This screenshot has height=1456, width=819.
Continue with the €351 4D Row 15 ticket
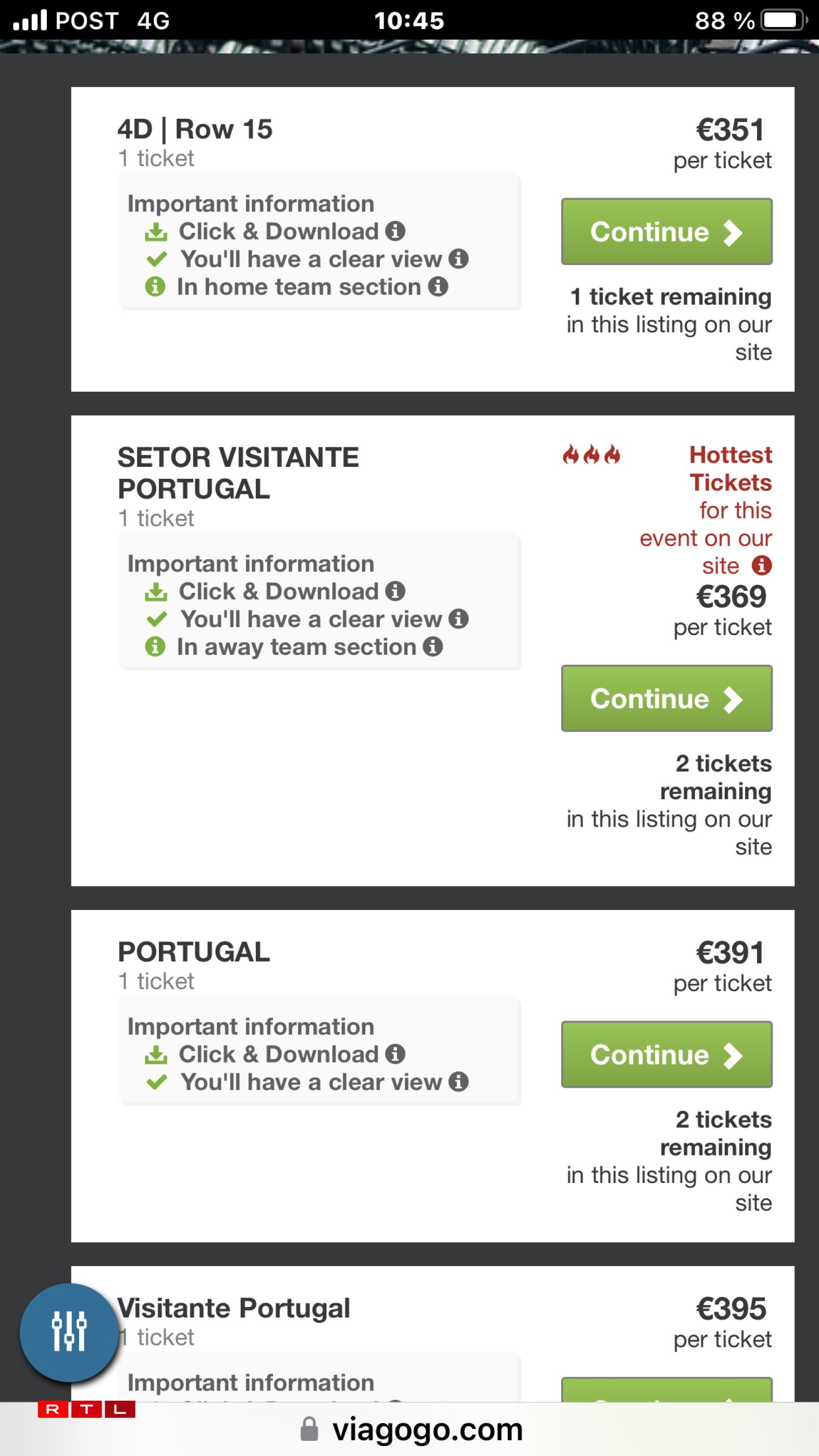pos(666,232)
